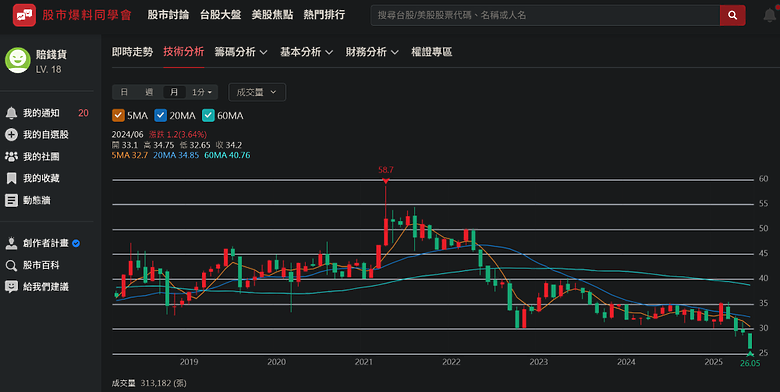This screenshot has height=392, width=780.
Task: Expand the 籌碼分析 menu
Action: coord(241,52)
